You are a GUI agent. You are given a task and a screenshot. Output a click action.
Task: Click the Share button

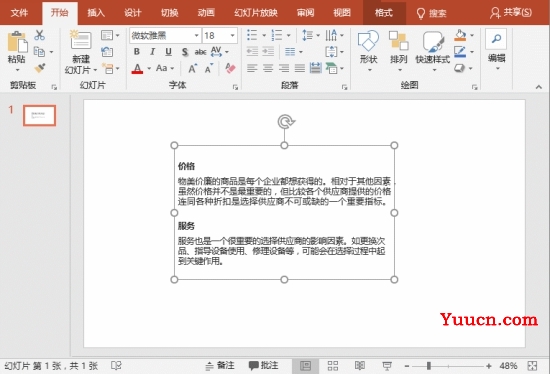511,13
